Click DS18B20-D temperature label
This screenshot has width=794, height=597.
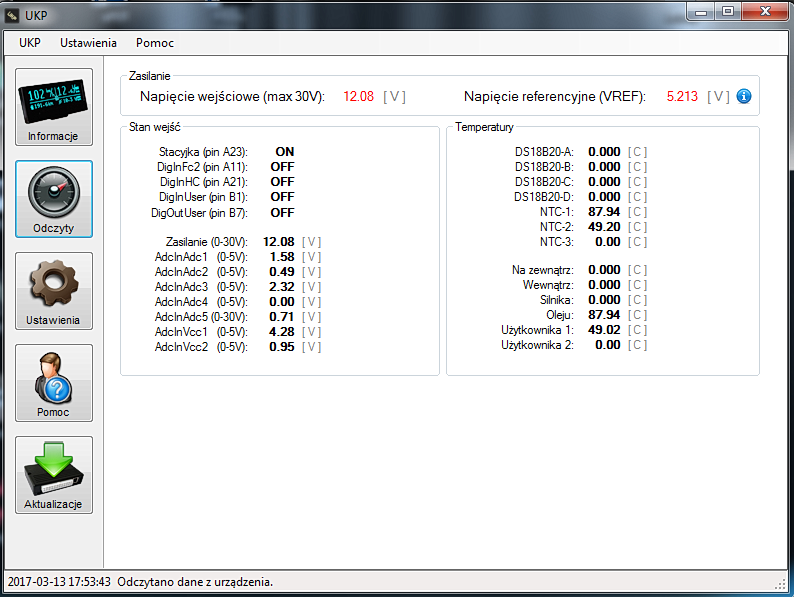544,197
